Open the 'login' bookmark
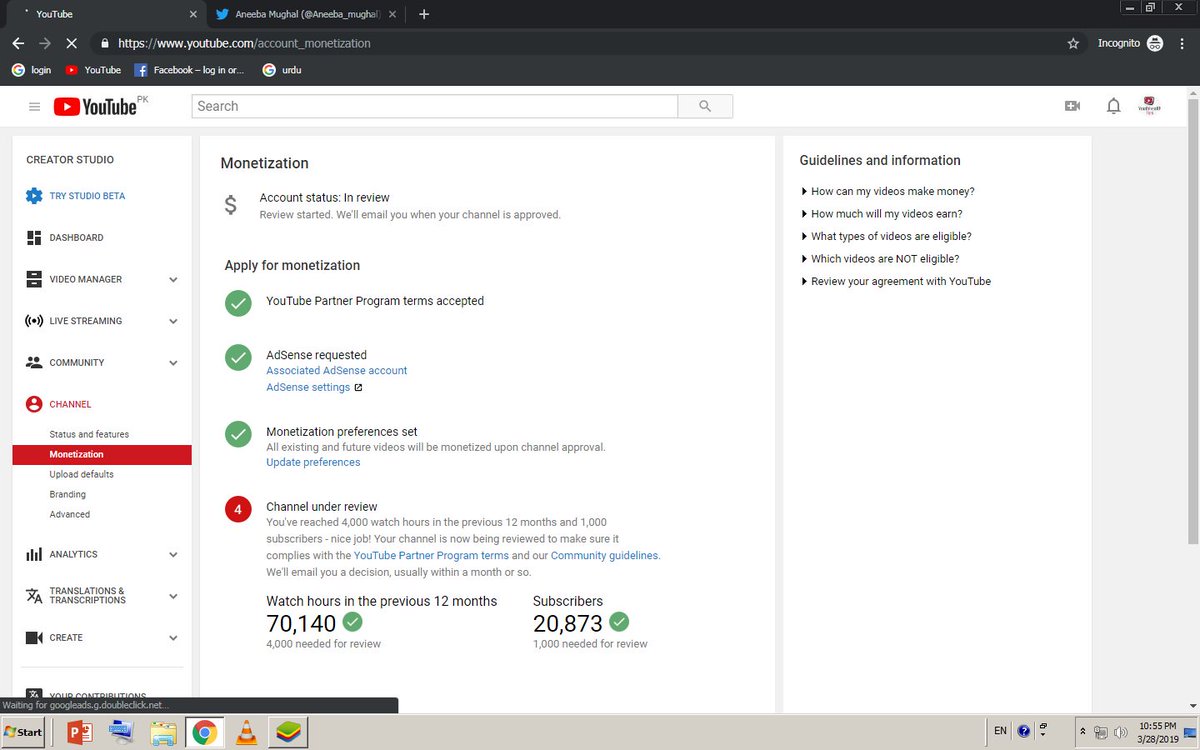The width and height of the screenshot is (1200, 750). coord(31,70)
